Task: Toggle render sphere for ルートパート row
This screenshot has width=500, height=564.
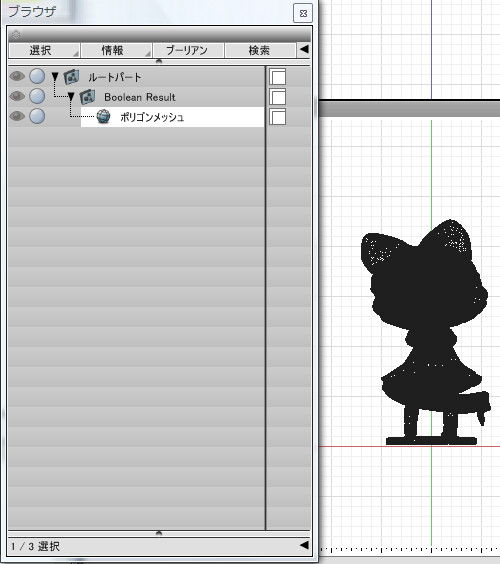Action: (37, 76)
